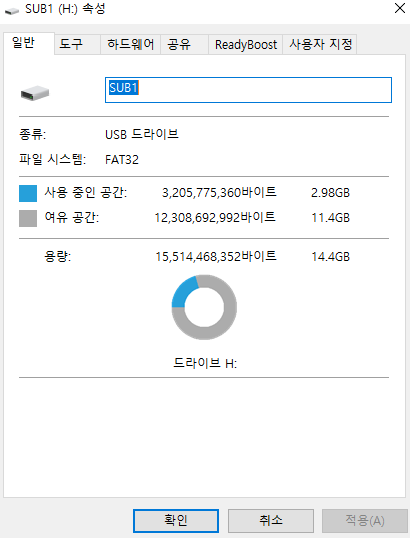The image size is (410, 538).
Task: Click the grayed 적용(A) button
Action: click(365, 521)
